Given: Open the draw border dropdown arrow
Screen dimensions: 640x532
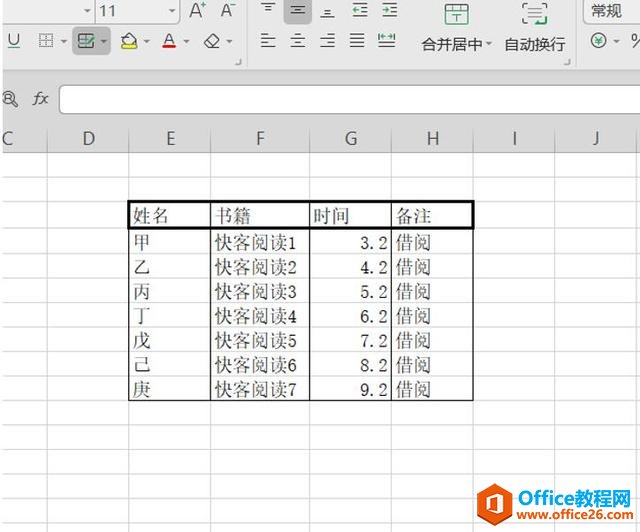Looking at the screenshot, I should pyautogui.click(x=104, y=41).
